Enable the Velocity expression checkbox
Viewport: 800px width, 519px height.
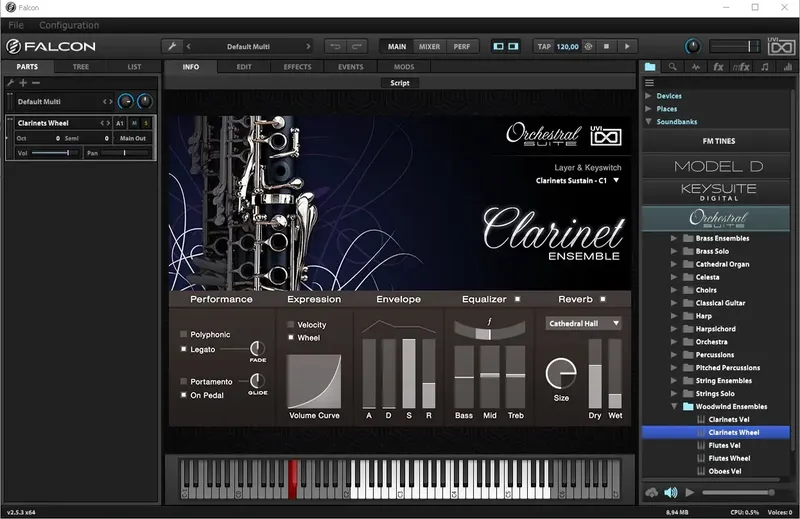(291, 325)
